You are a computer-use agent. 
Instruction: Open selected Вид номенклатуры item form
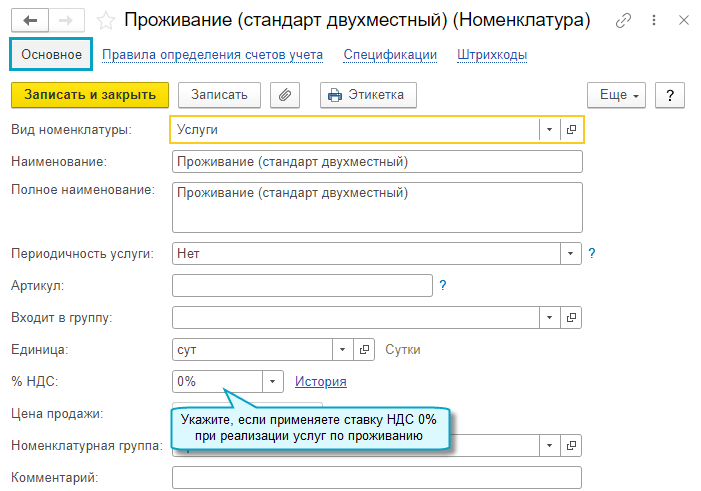coord(572,130)
